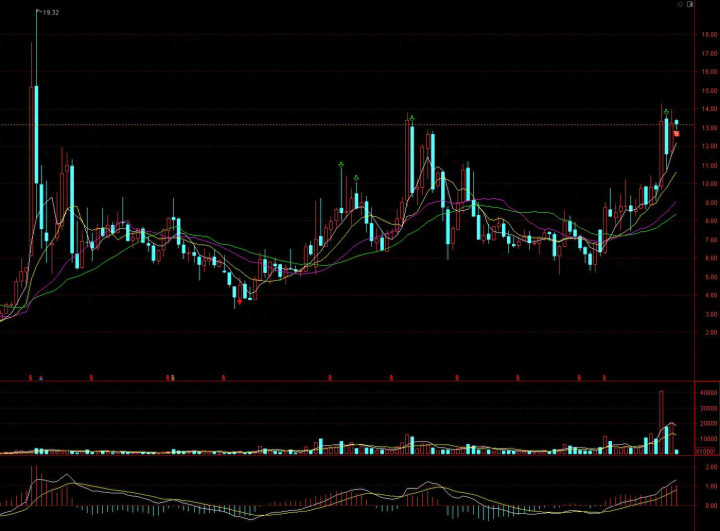Click the 11.00 price axis label
This screenshot has width=720, height=531.
click(x=709, y=165)
